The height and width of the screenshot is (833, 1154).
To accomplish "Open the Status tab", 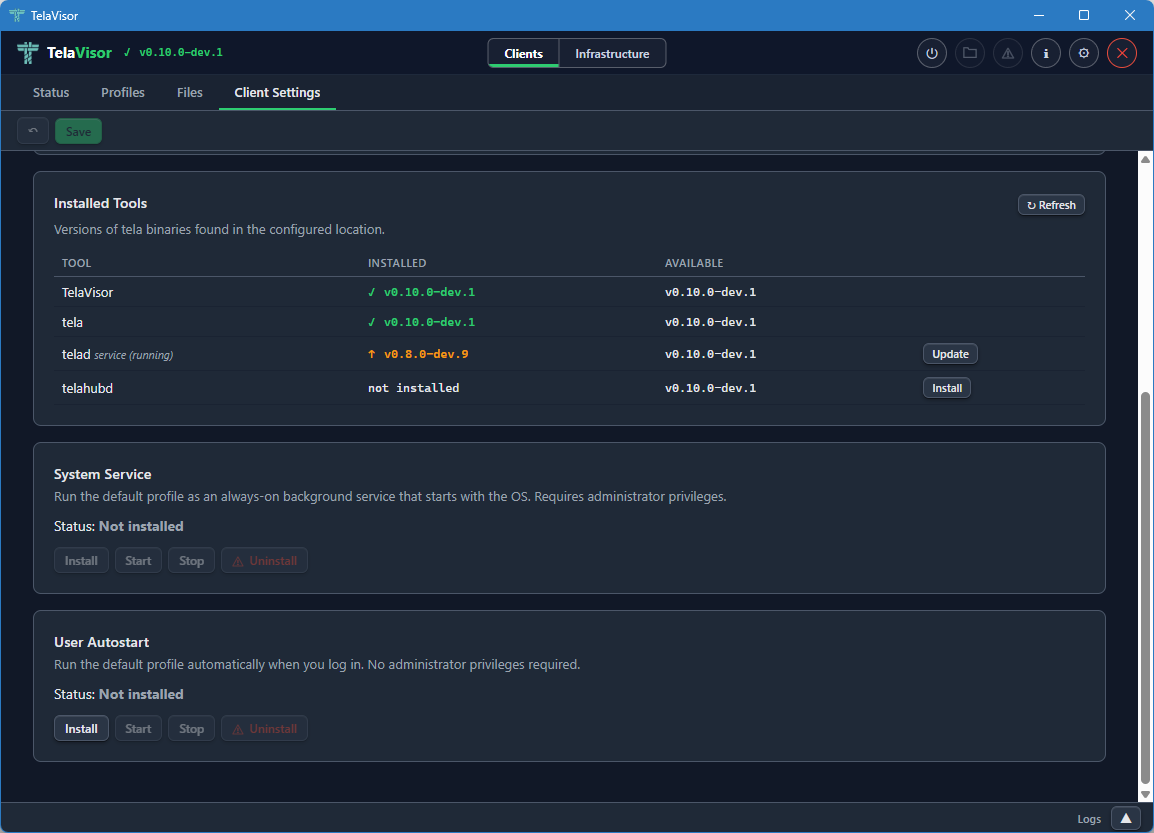I will coord(50,92).
